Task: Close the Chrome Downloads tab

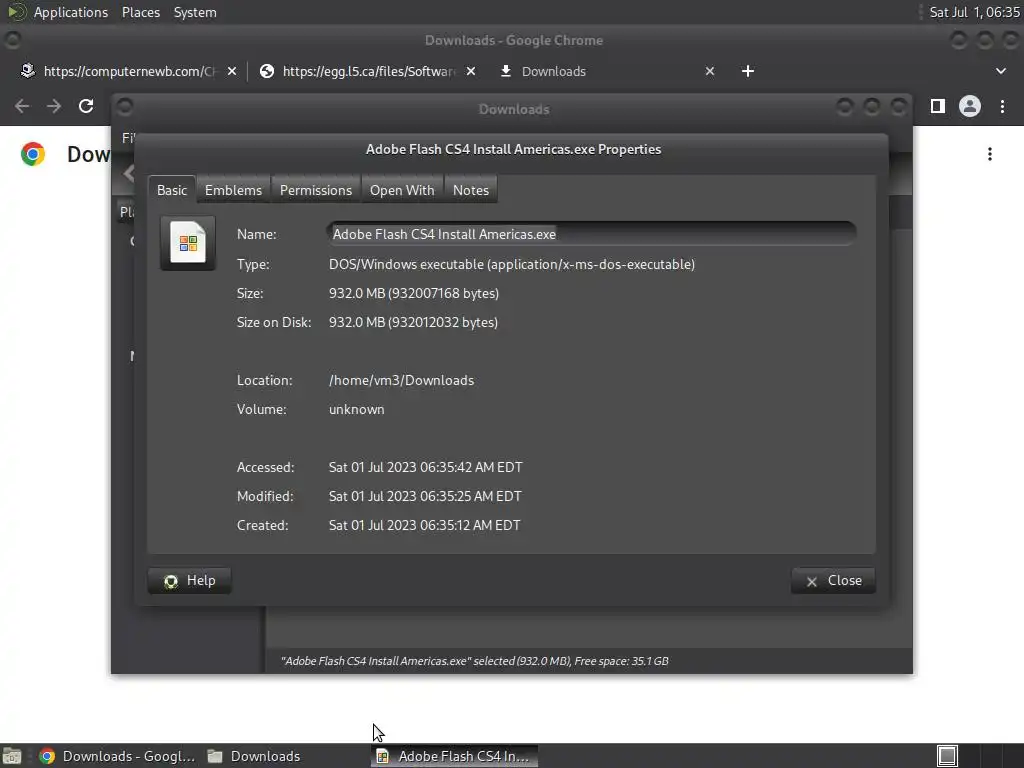Action: point(710,71)
